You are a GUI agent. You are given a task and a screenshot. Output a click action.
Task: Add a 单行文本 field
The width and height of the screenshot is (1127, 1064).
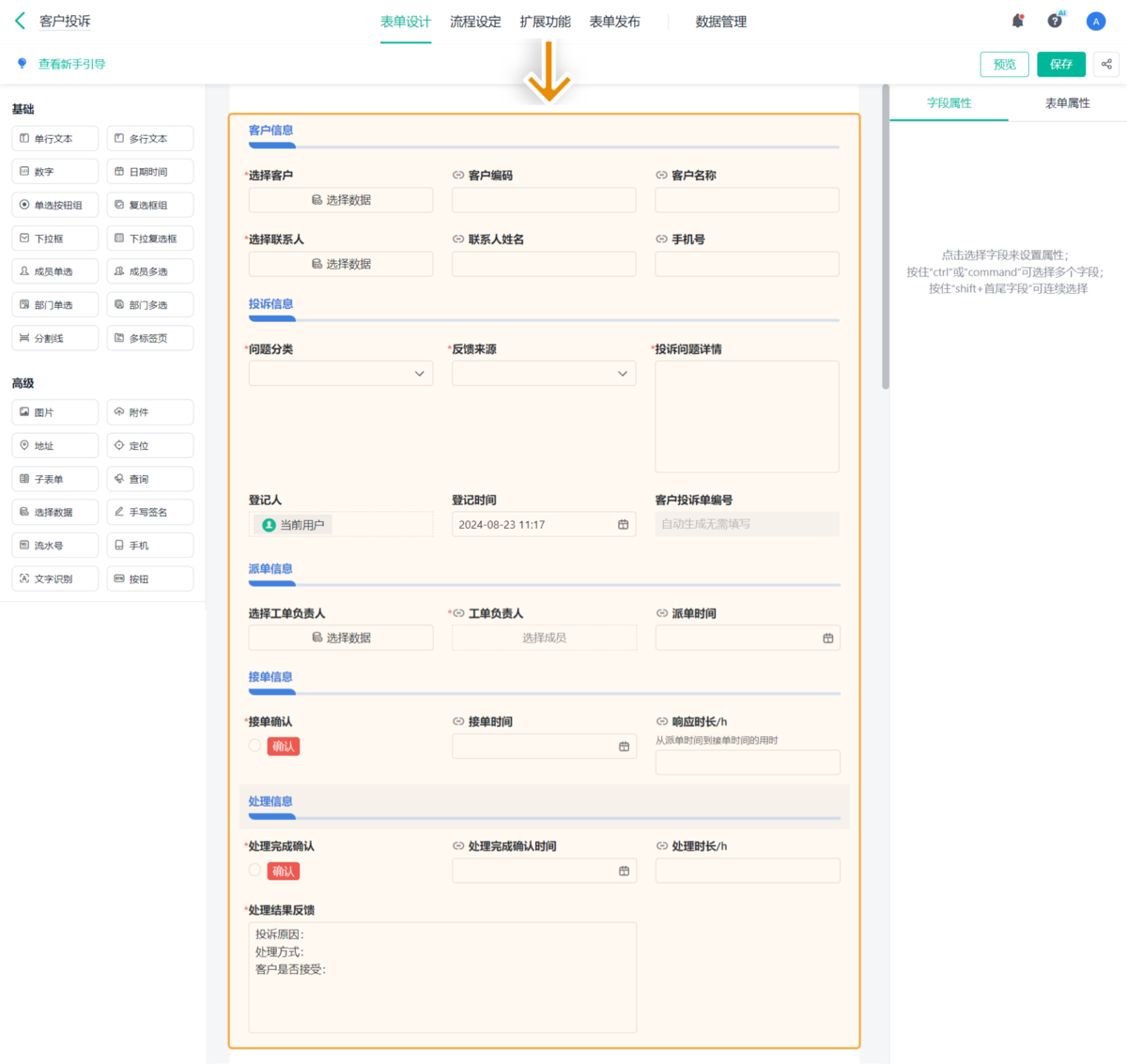[x=55, y=139]
